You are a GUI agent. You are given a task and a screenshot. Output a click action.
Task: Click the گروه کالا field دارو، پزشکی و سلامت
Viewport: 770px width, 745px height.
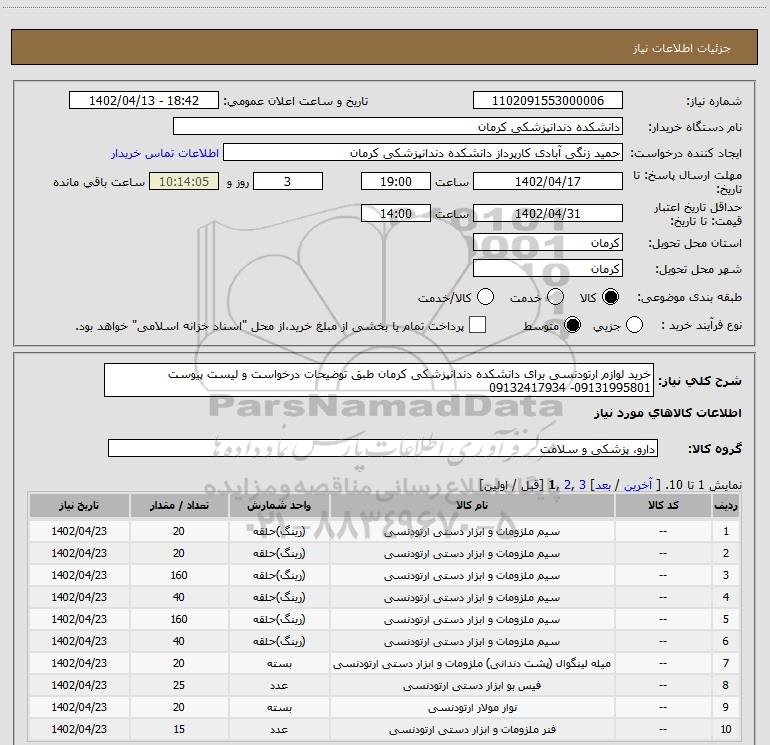tap(383, 448)
